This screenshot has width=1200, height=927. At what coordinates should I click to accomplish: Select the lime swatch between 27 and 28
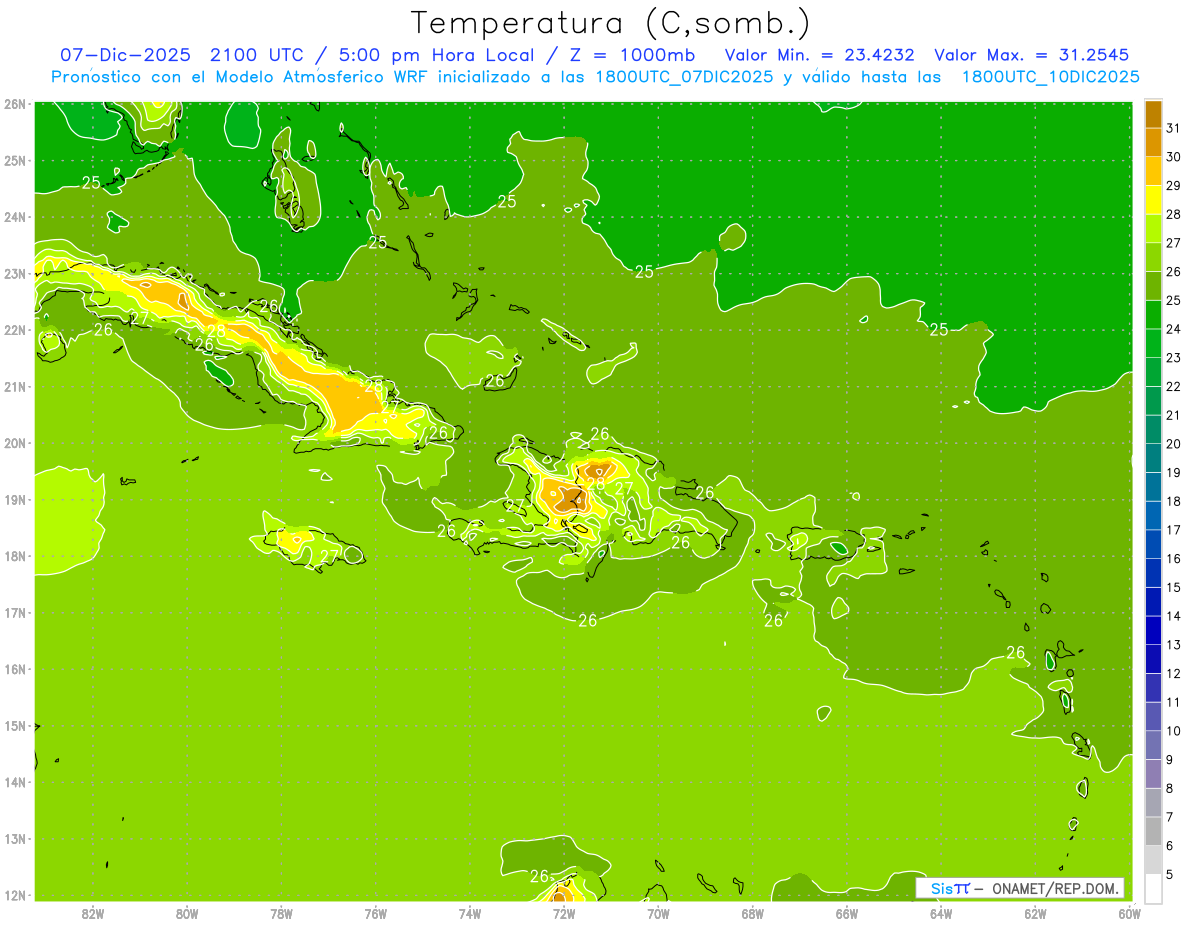click(x=1154, y=229)
